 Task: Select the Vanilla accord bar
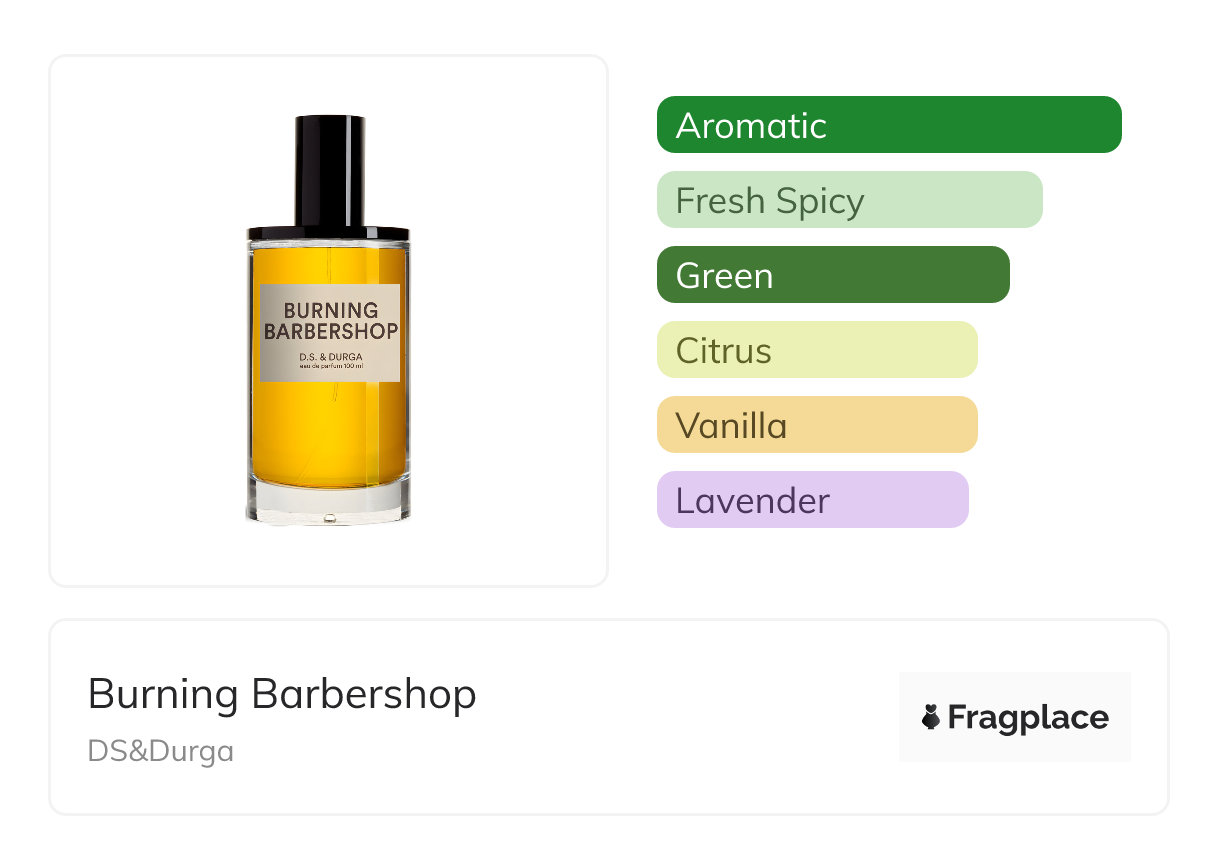[x=817, y=425]
